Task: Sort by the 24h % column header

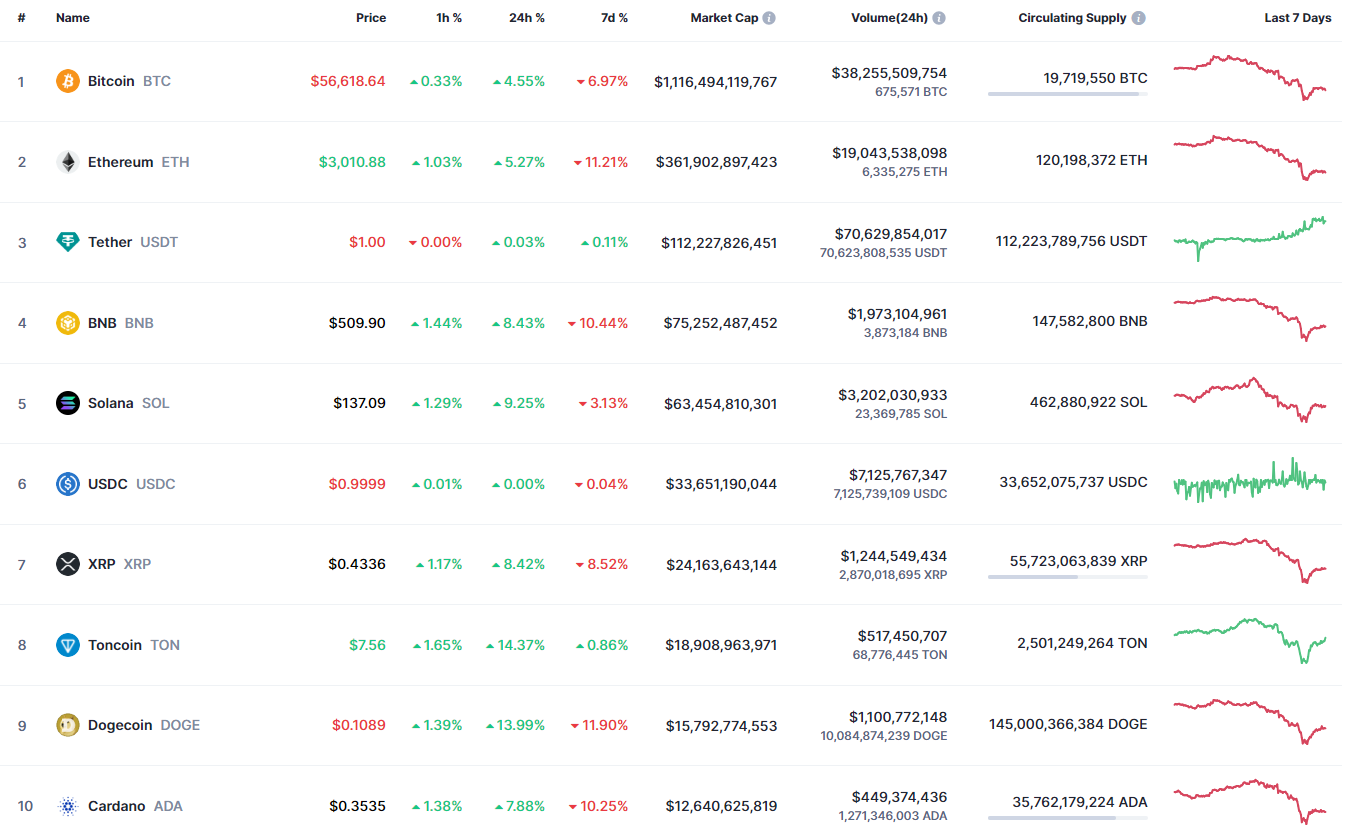Action: 525,18
